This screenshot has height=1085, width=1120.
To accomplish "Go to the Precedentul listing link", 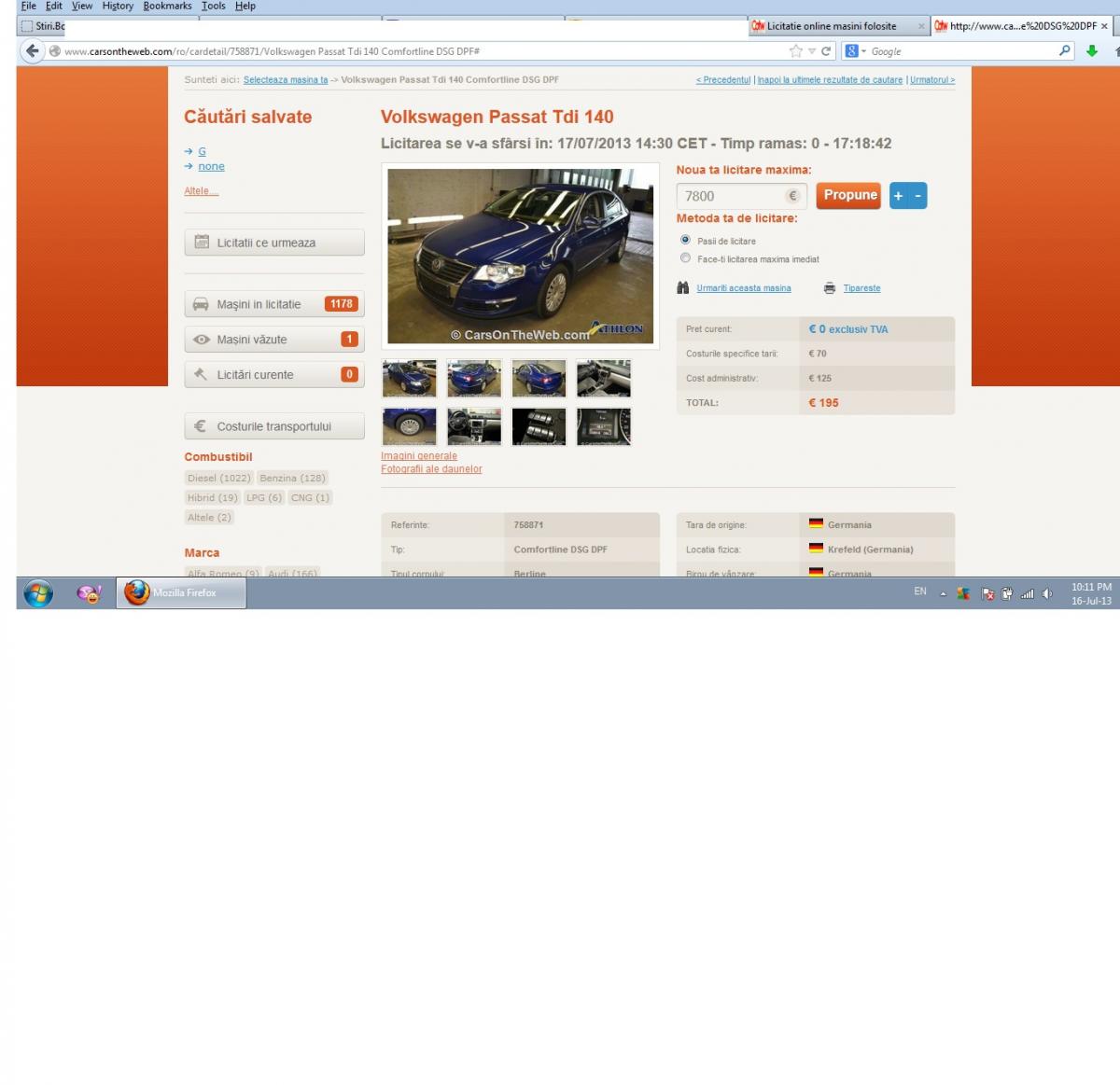I will click(x=723, y=80).
